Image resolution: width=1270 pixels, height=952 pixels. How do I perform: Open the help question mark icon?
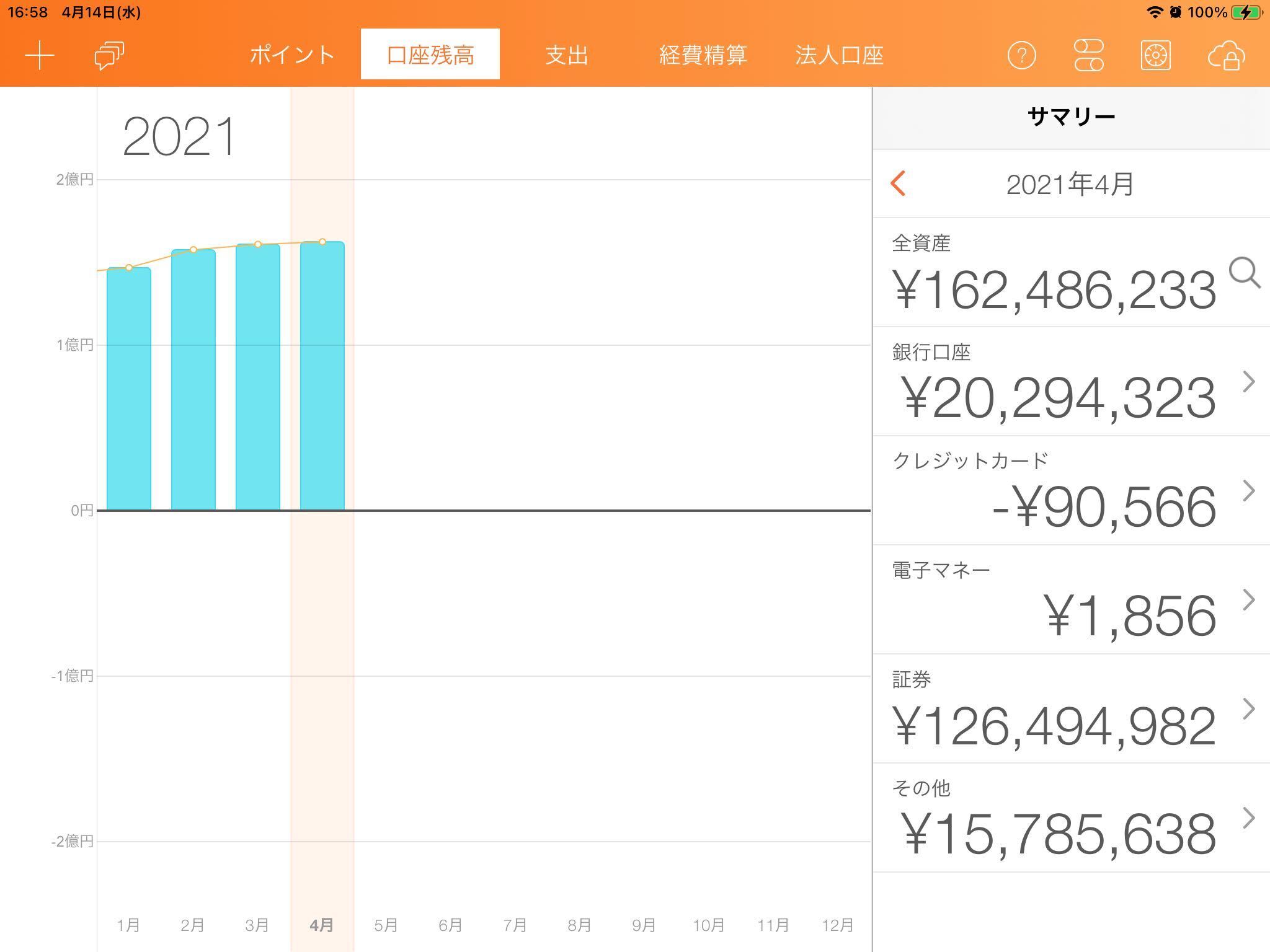coord(1021,56)
